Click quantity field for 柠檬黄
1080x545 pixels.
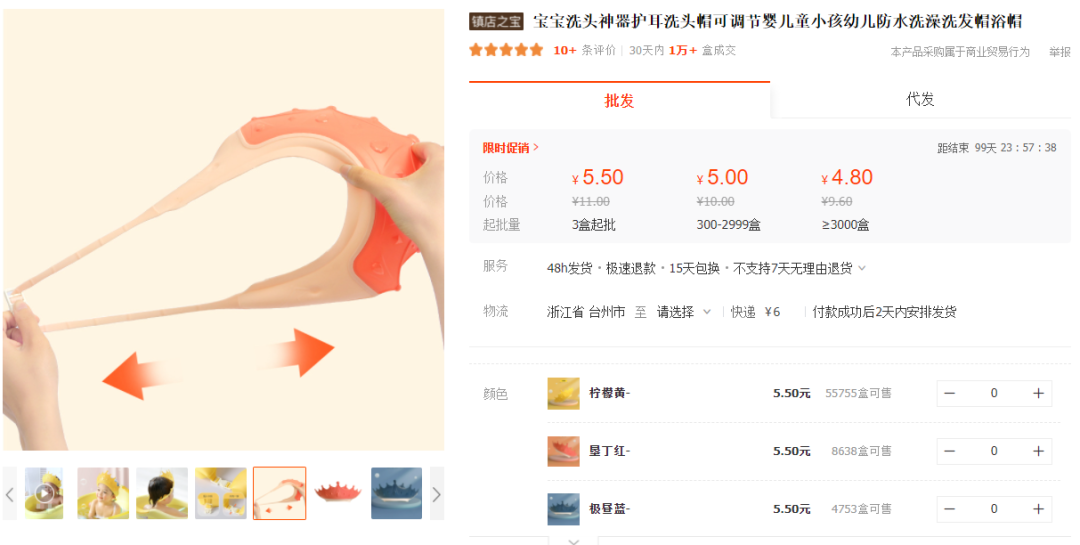[x=994, y=393]
